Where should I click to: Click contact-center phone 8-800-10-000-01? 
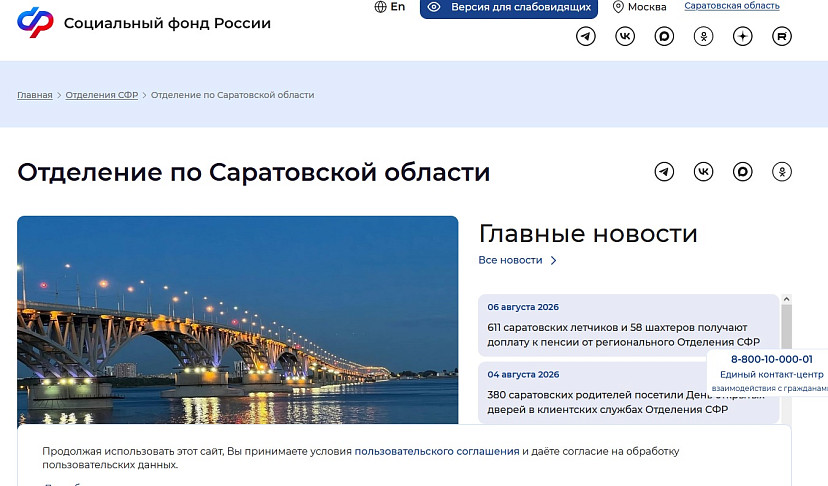(771, 360)
